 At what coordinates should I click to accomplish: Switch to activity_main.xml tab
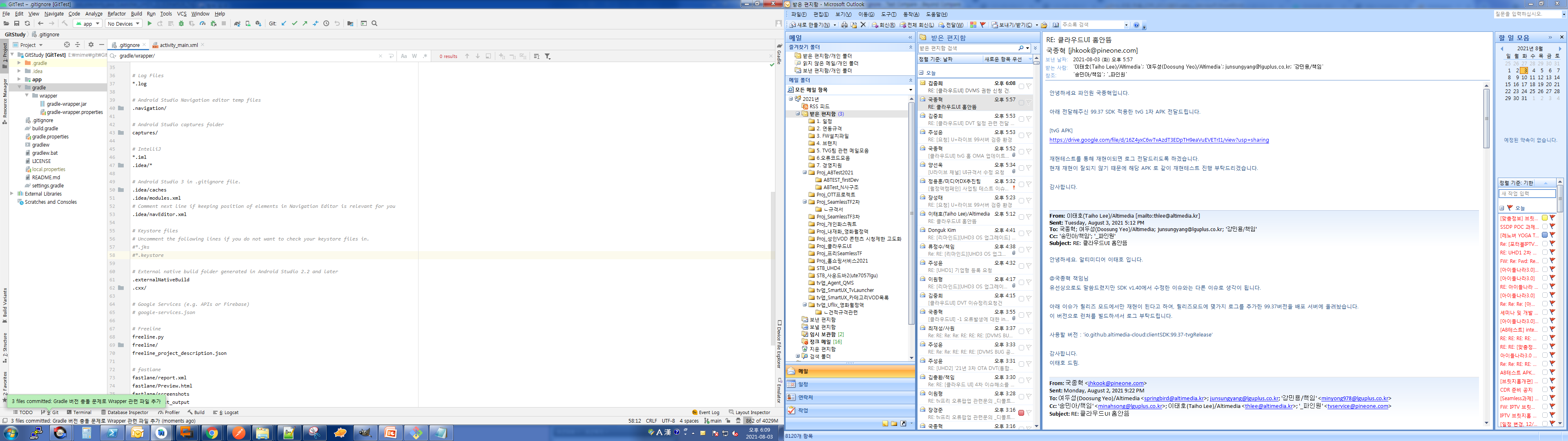178,45
